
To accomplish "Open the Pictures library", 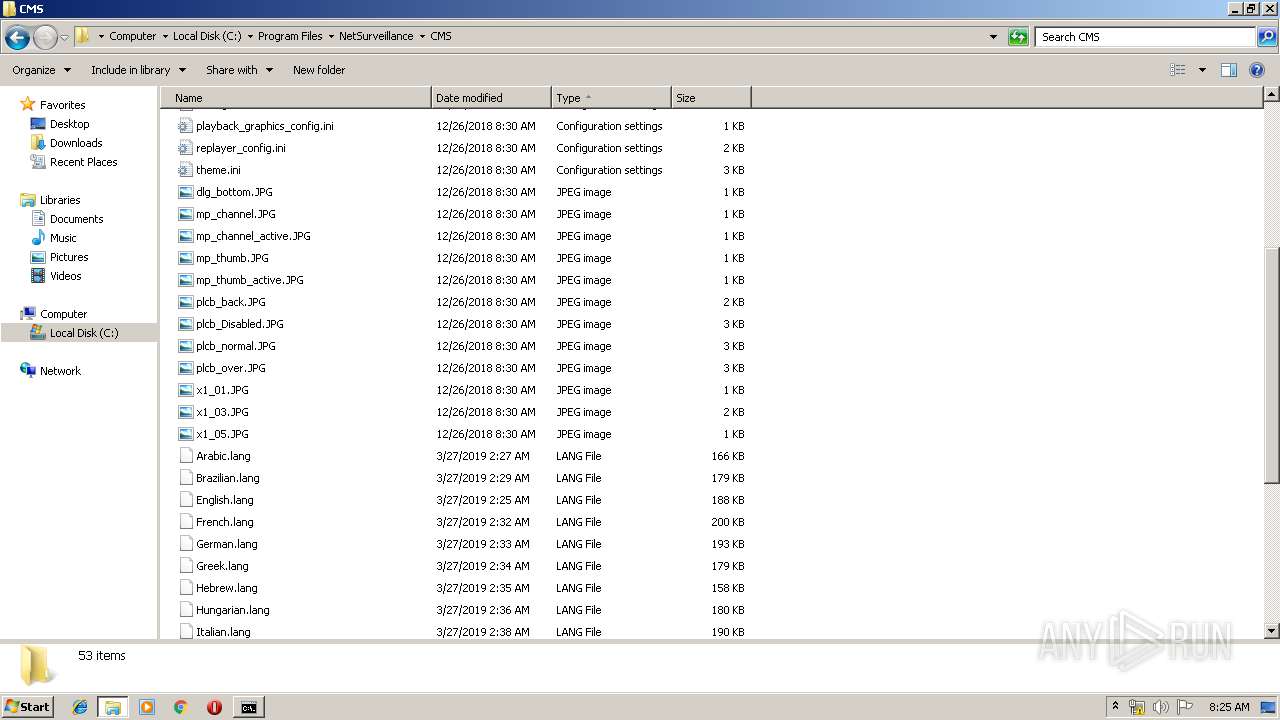I will (x=60, y=257).
